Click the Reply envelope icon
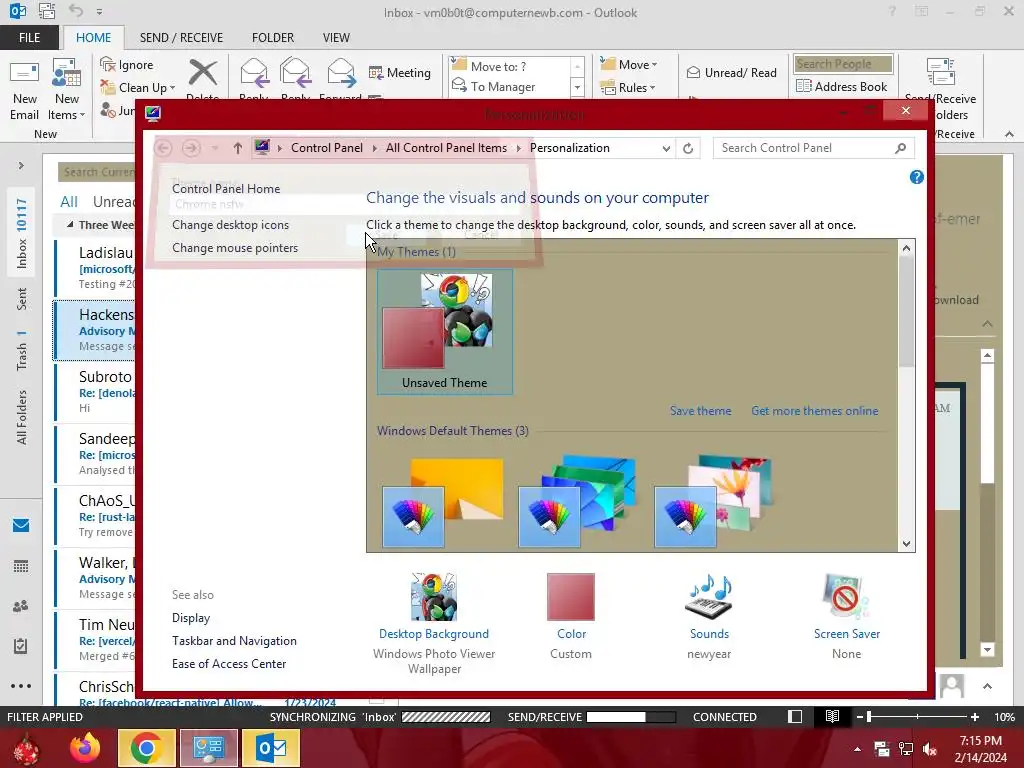The image size is (1024, 768). point(254,73)
